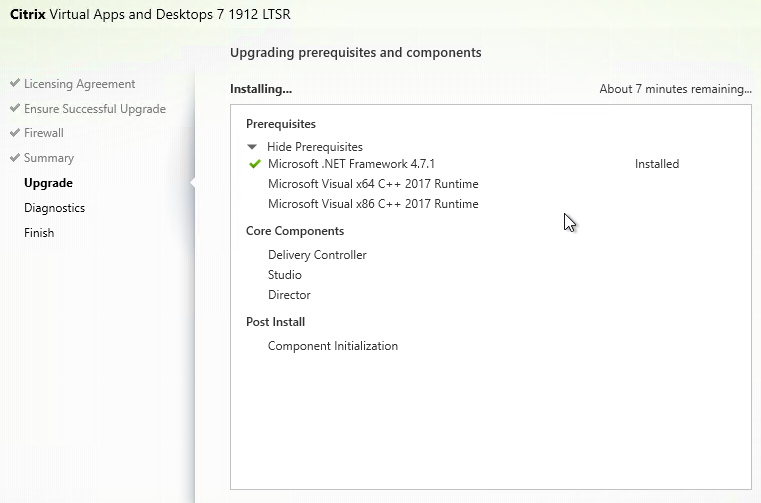Viewport: 761px width, 503px height.
Task: Select the Finish step in the sidebar
Action: [39, 233]
